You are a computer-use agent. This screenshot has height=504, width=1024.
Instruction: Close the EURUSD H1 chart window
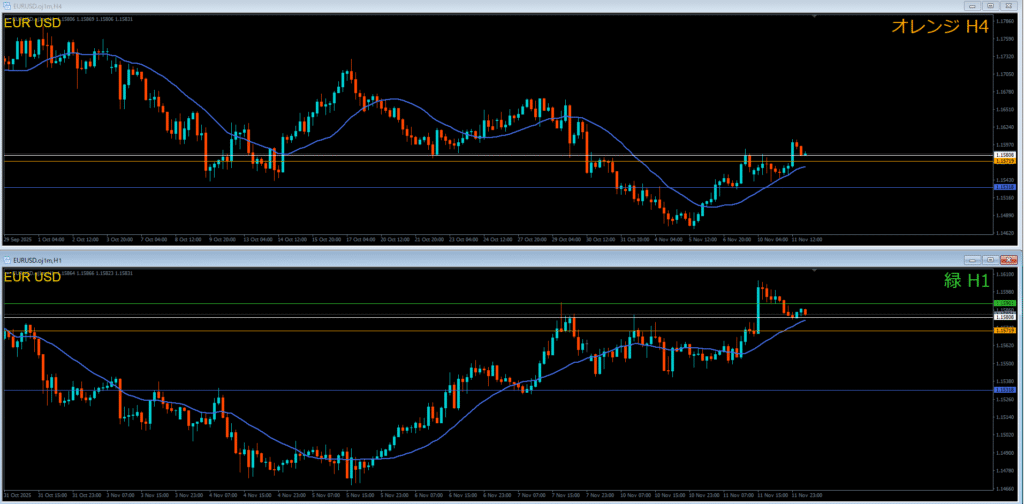(1008, 260)
